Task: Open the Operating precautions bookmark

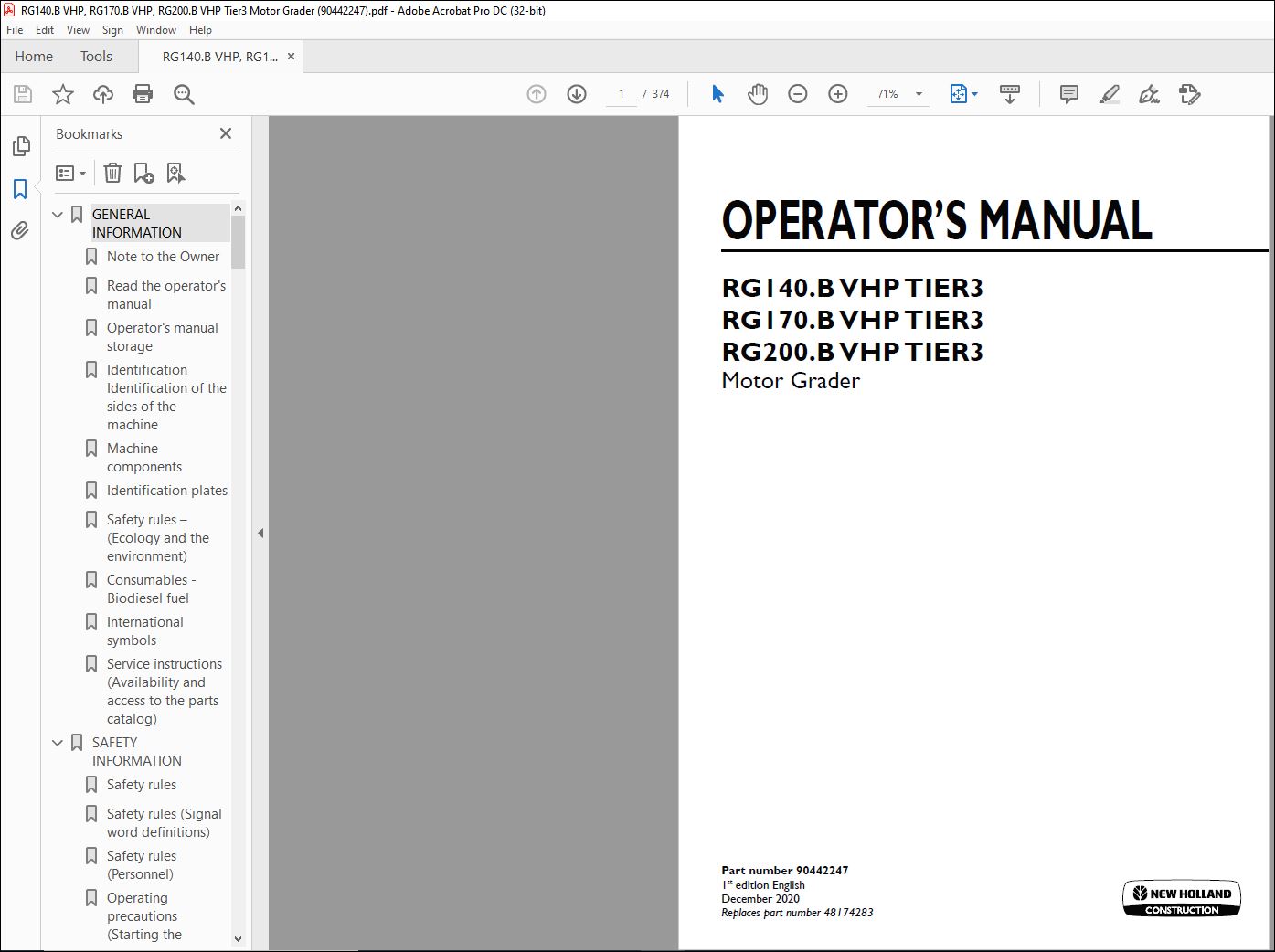Action: coord(144,916)
